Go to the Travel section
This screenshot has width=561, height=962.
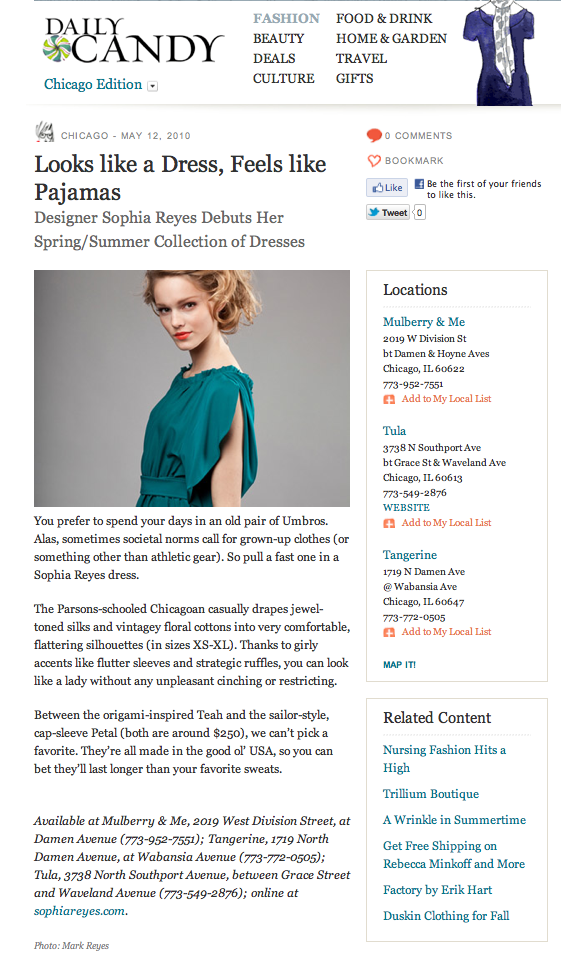[x=361, y=59]
